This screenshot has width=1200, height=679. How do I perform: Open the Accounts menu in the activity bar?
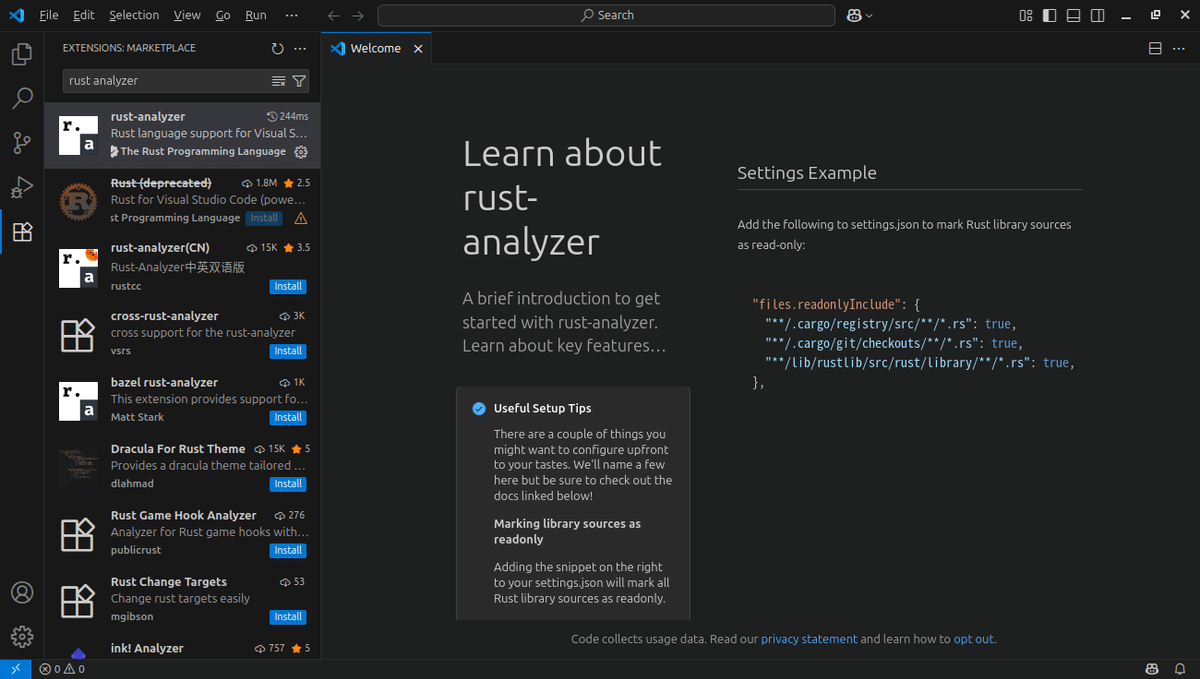tap(21, 592)
